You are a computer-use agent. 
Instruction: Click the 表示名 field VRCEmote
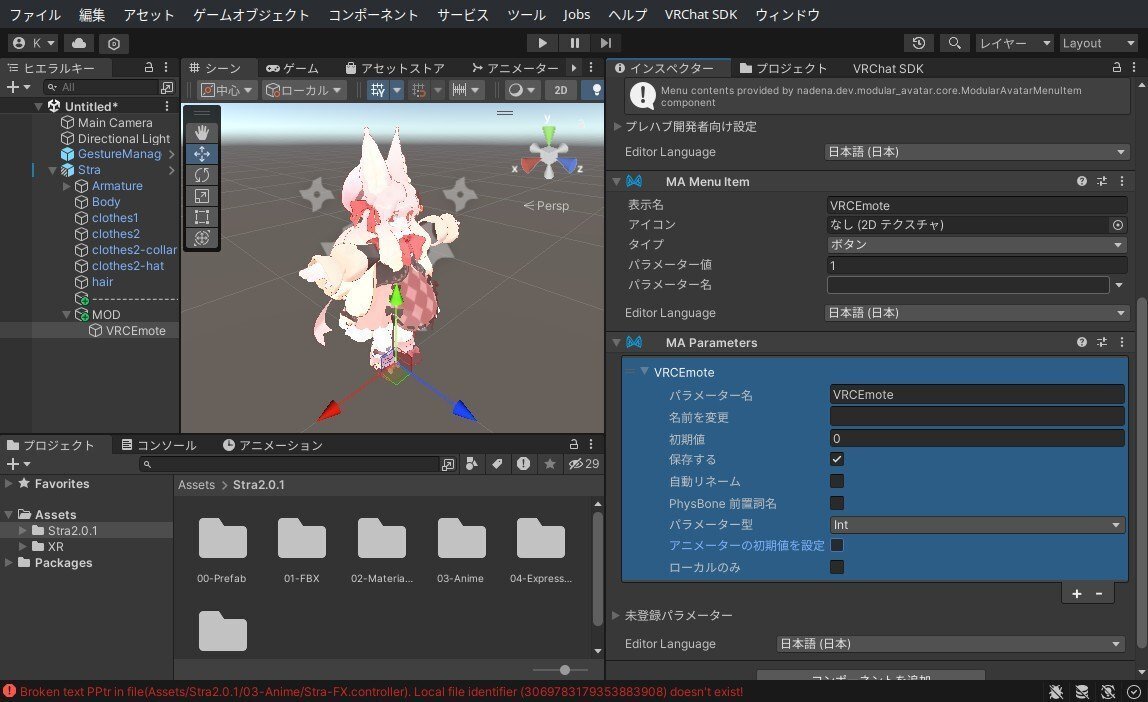click(x=977, y=206)
